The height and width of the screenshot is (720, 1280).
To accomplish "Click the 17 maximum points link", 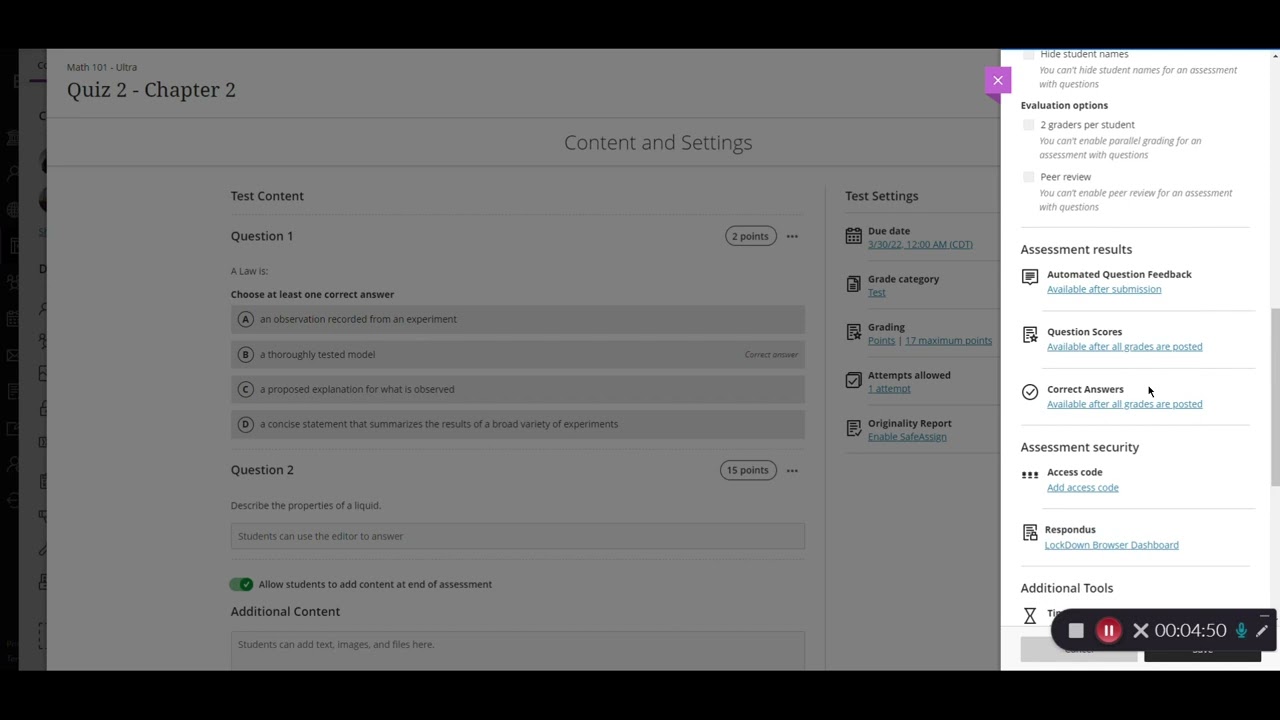I will [948, 340].
